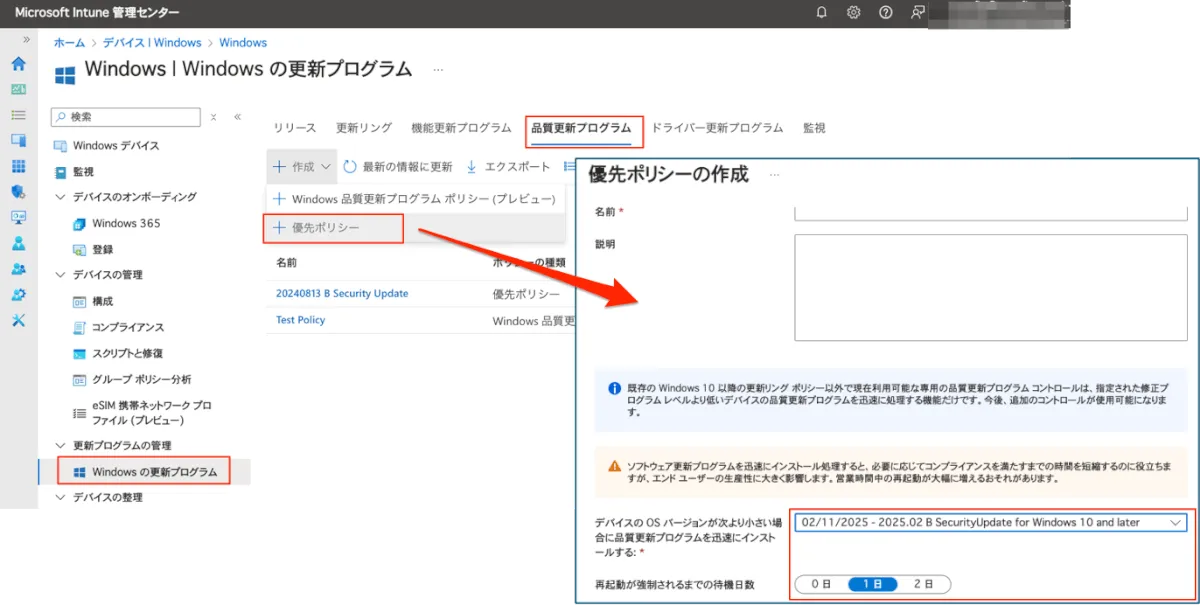Select 0 日 restart wait option
This screenshot has height=605, width=1200.
(820, 584)
